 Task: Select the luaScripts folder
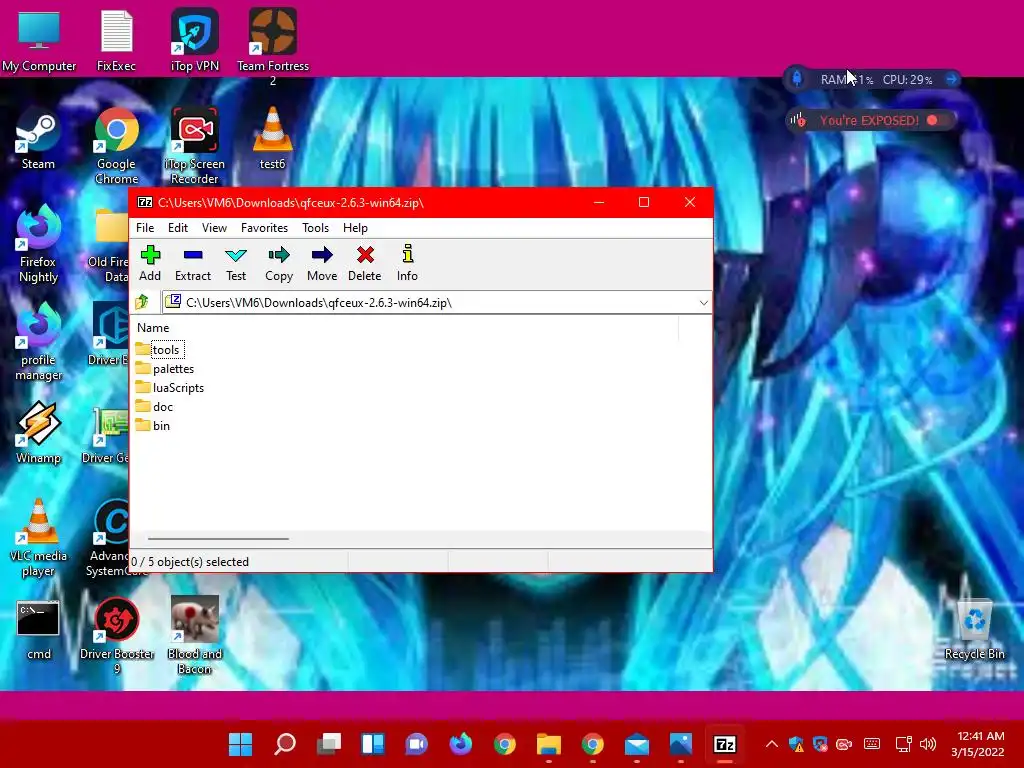(170, 388)
